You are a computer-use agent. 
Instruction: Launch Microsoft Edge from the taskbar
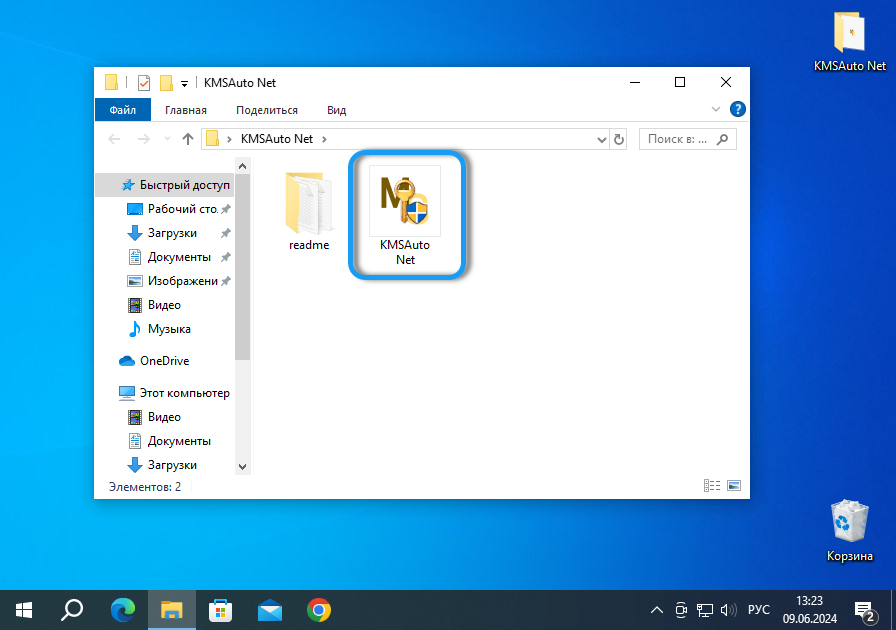click(x=123, y=610)
